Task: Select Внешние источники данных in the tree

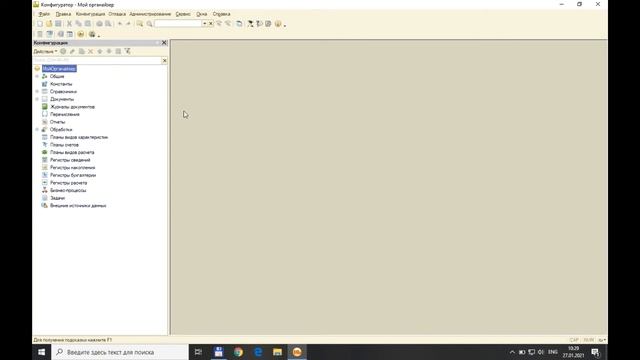Action: click(78, 206)
